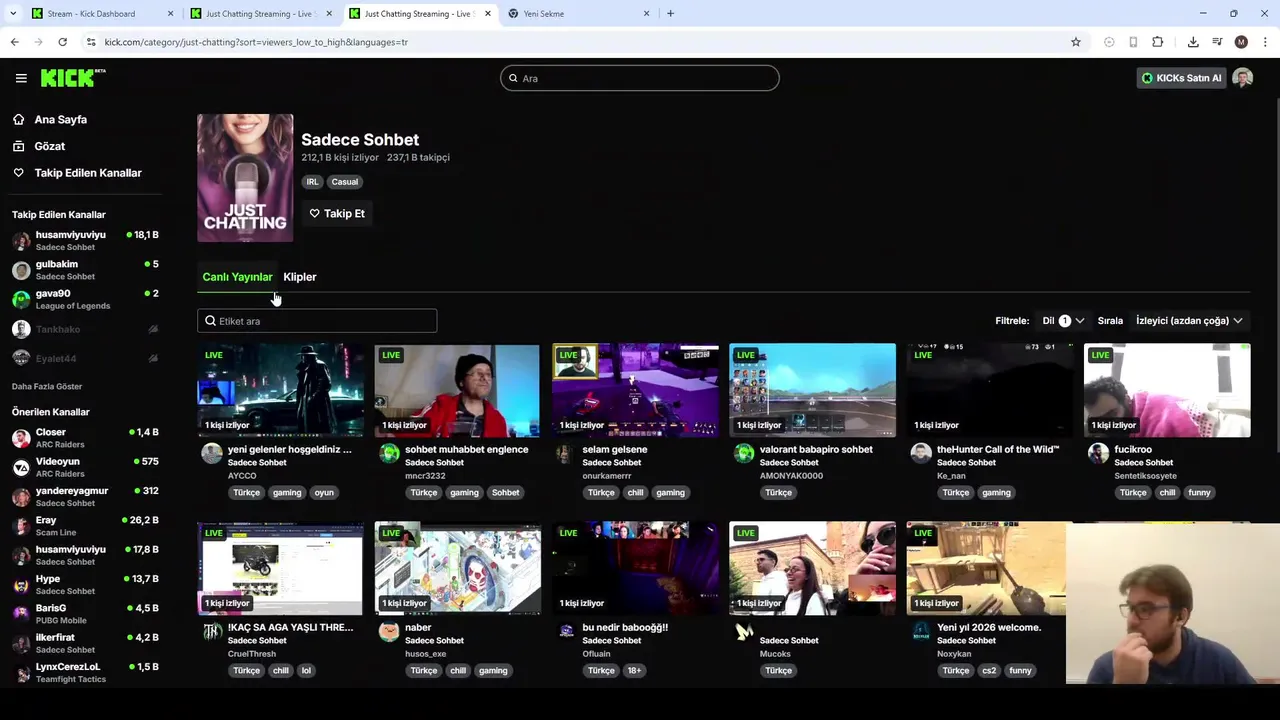Click mncr3232 streamer avatar icon
Screen dimensions: 1280x720
point(389,454)
